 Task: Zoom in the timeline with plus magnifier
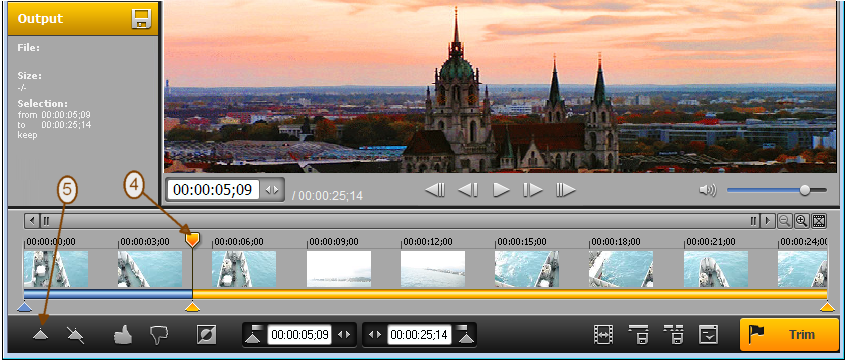point(801,221)
